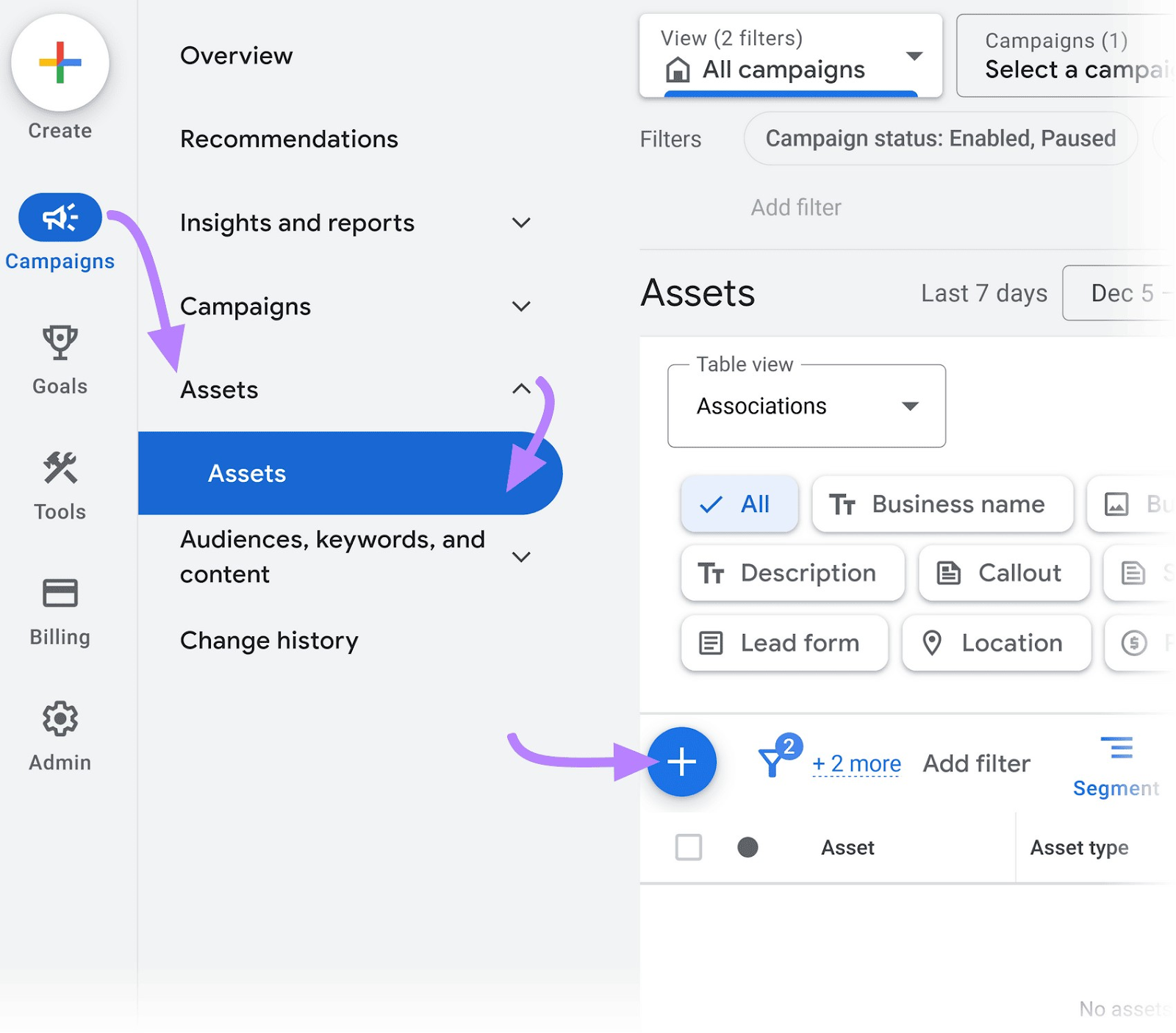Open Billing using the card icon
The image size is (1176, 1033).
60,591
